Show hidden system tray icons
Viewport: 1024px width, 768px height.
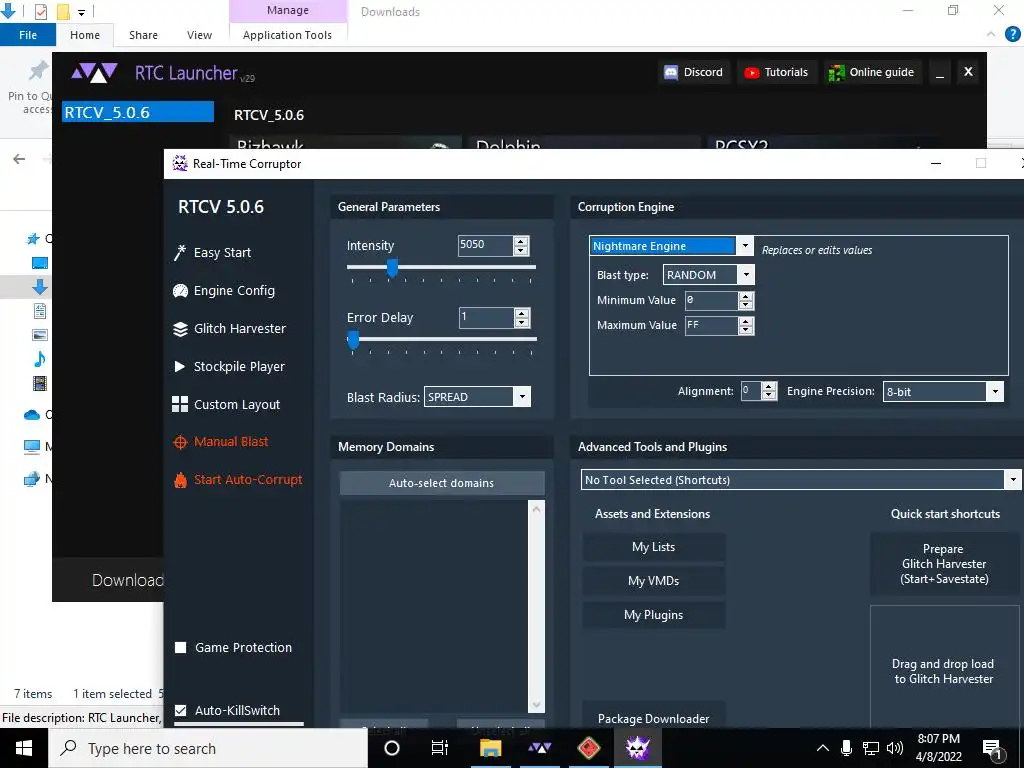[x=823, y=748]
